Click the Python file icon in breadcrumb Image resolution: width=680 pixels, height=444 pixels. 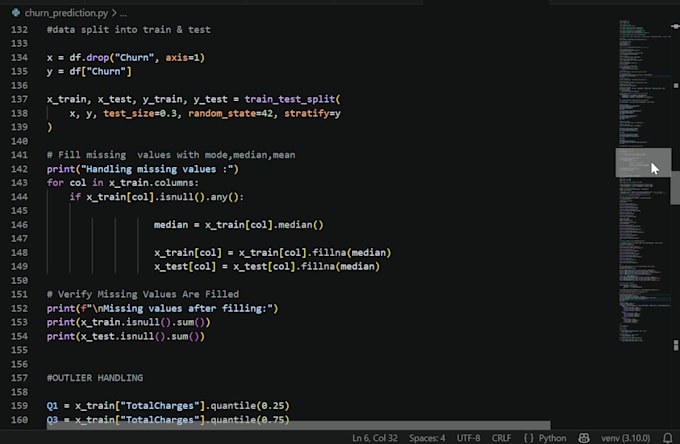coord(16,13)
